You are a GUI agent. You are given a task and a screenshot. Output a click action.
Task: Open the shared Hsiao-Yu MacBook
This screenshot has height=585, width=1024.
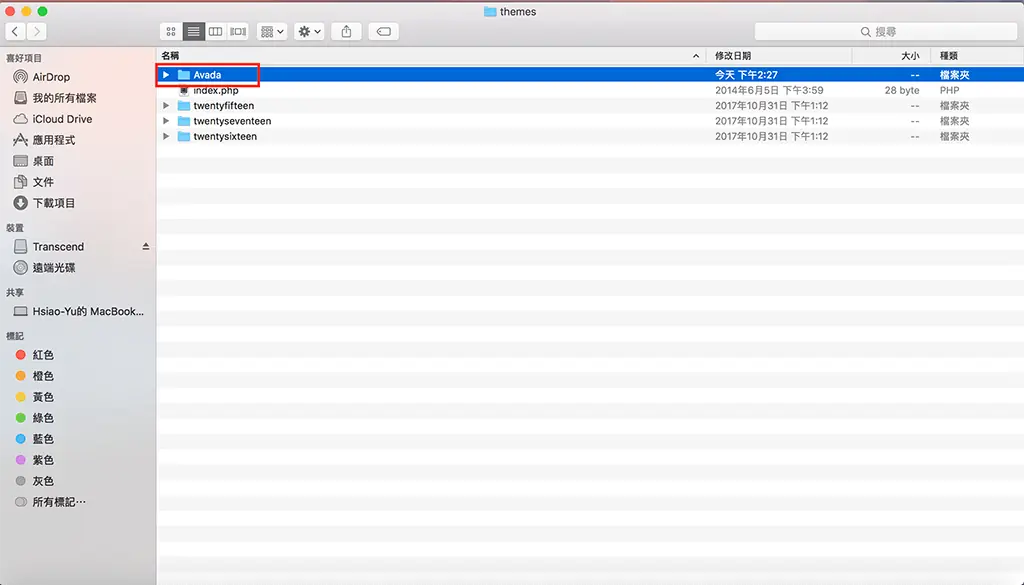point(78,311)
